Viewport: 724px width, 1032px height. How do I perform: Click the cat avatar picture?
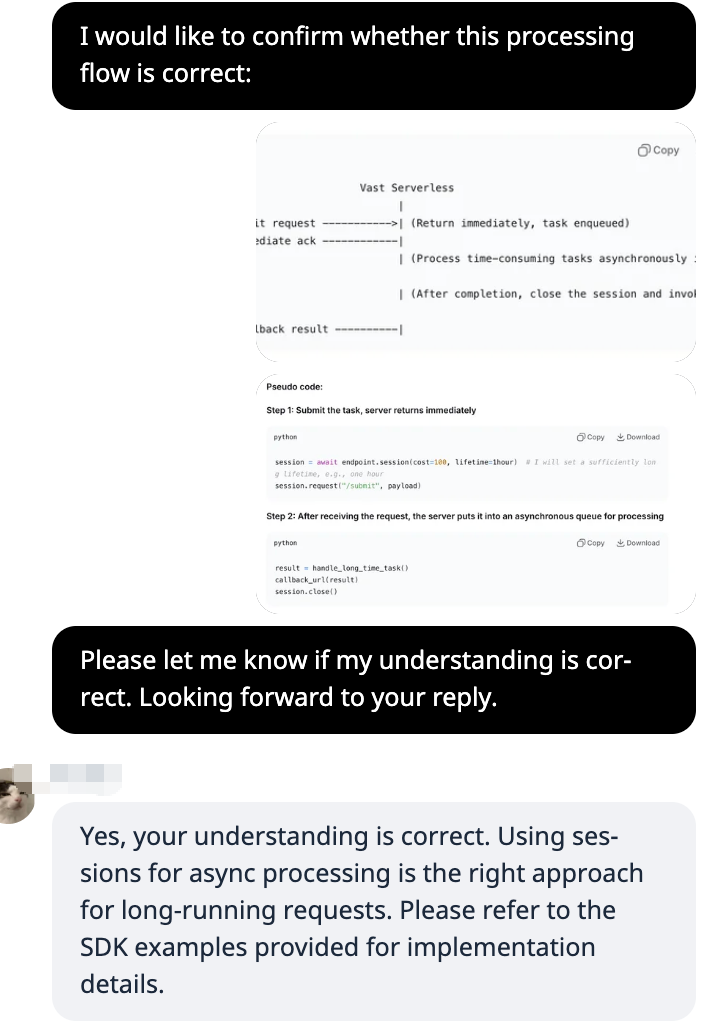point(16,794)
